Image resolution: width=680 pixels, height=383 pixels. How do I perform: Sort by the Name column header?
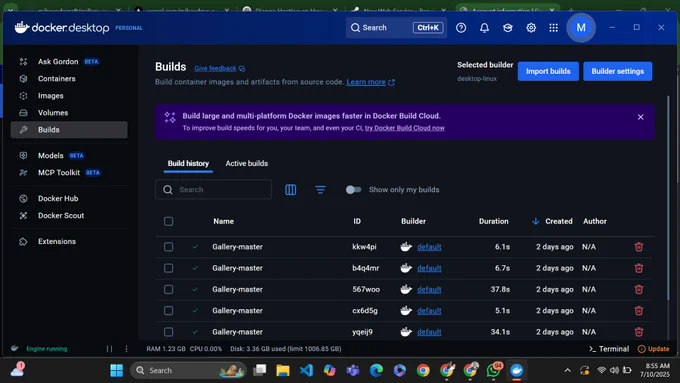pos(223,221)
